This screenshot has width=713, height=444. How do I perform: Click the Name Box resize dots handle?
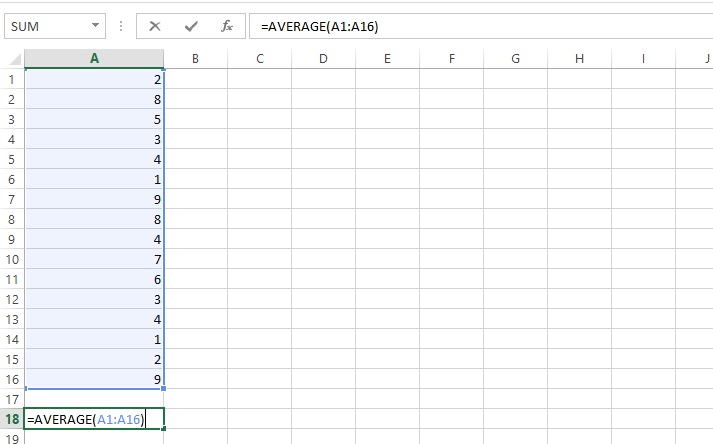121,26
